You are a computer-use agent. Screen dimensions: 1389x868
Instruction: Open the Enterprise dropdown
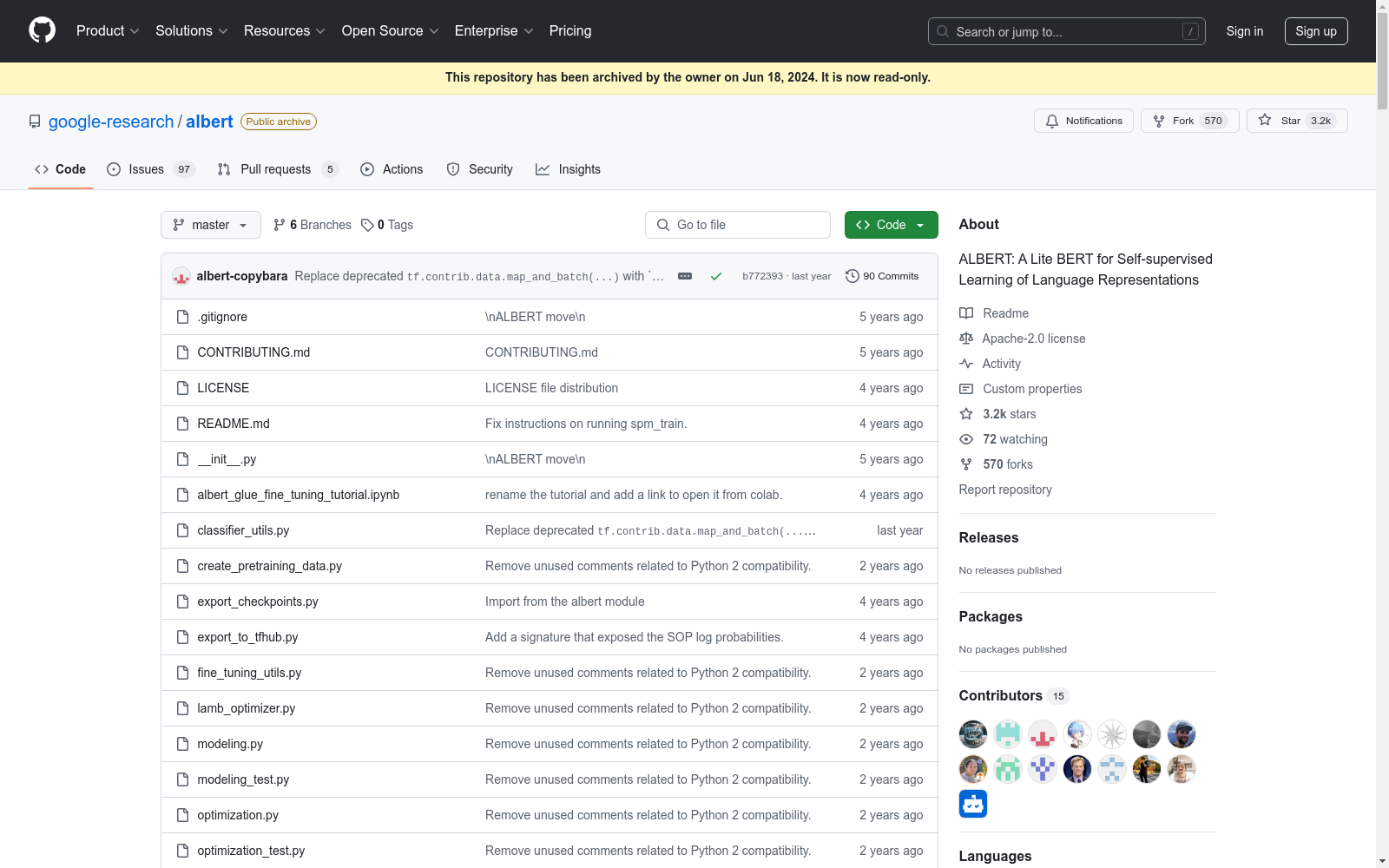[x=494, y=31]
